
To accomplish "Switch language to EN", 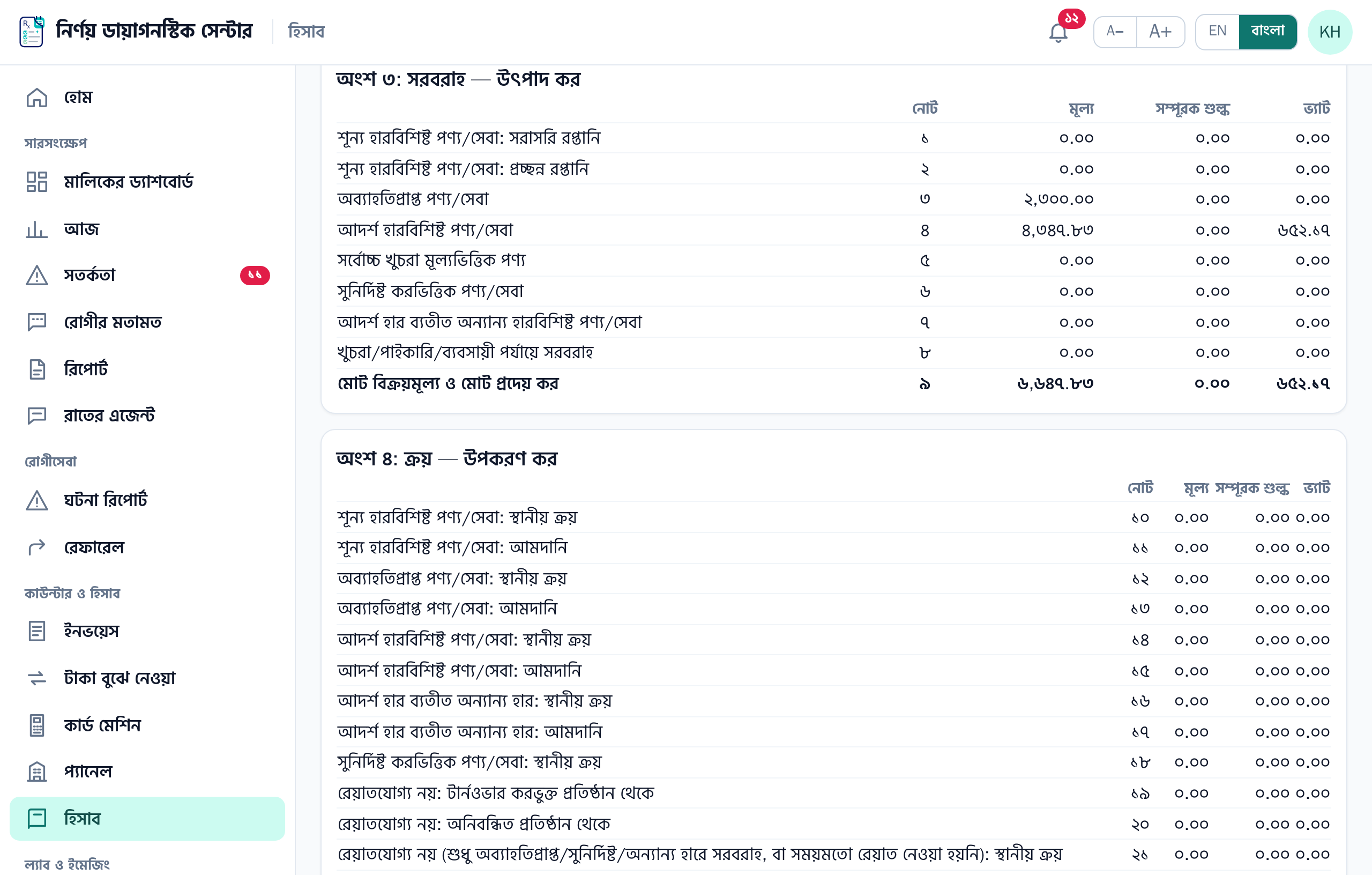I will (1218, 31).
